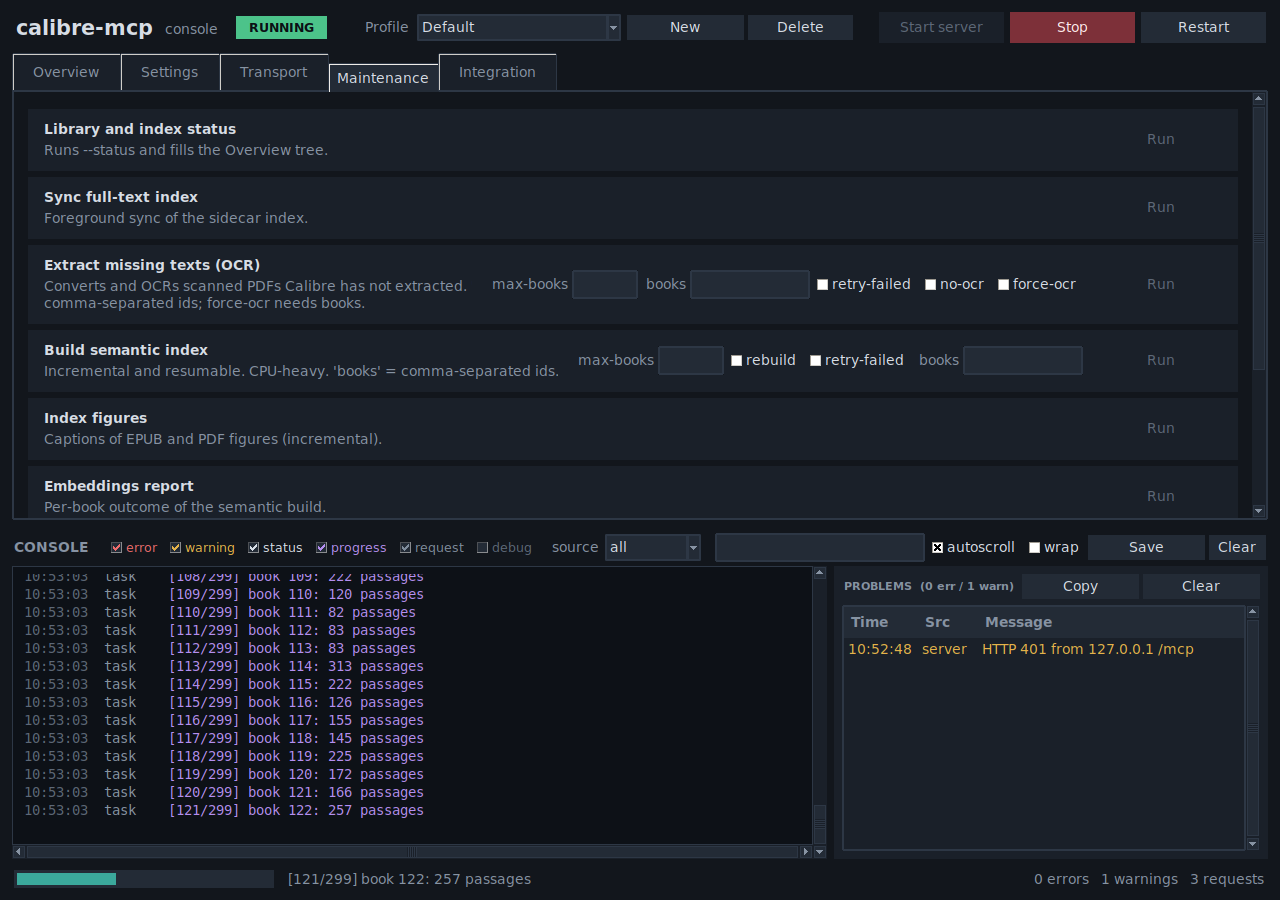1280x900 pixels.
Task: Create a New profile
Action: point(685,27)
